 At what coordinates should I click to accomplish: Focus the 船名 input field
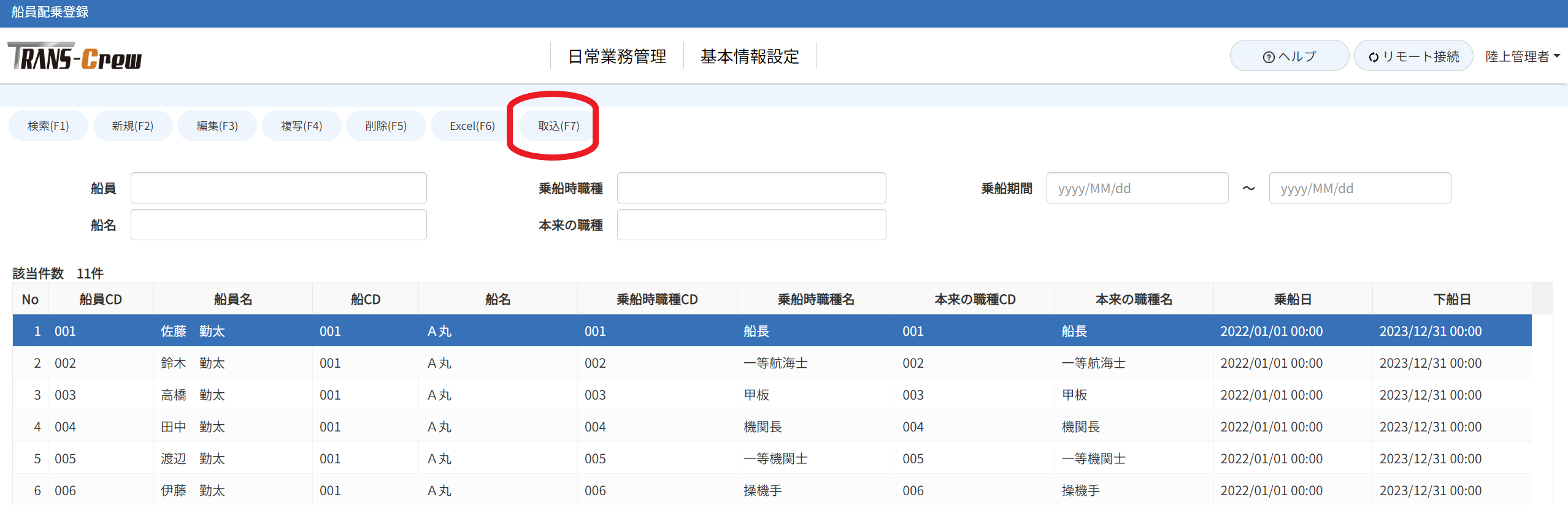coord(279,225)
